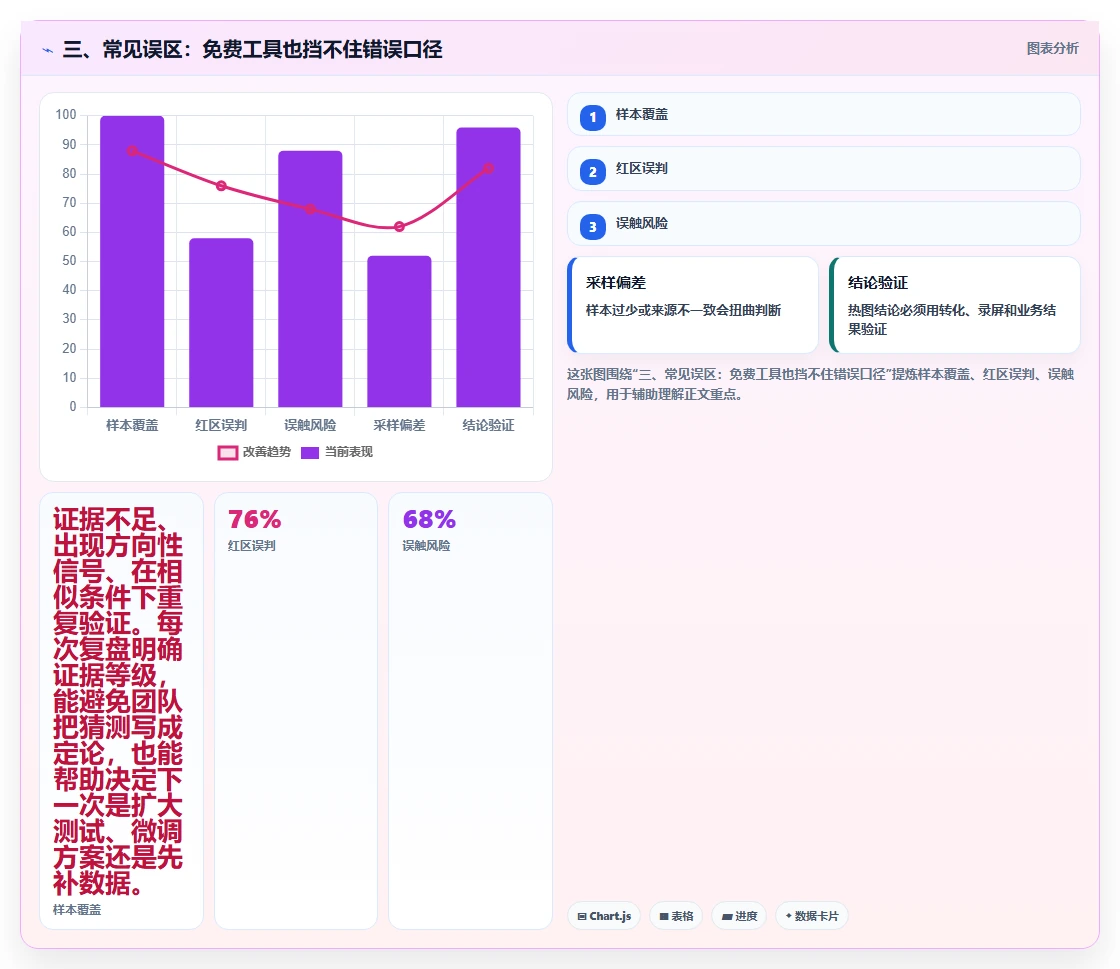Click the y-axis value 0

coord(73,406)
